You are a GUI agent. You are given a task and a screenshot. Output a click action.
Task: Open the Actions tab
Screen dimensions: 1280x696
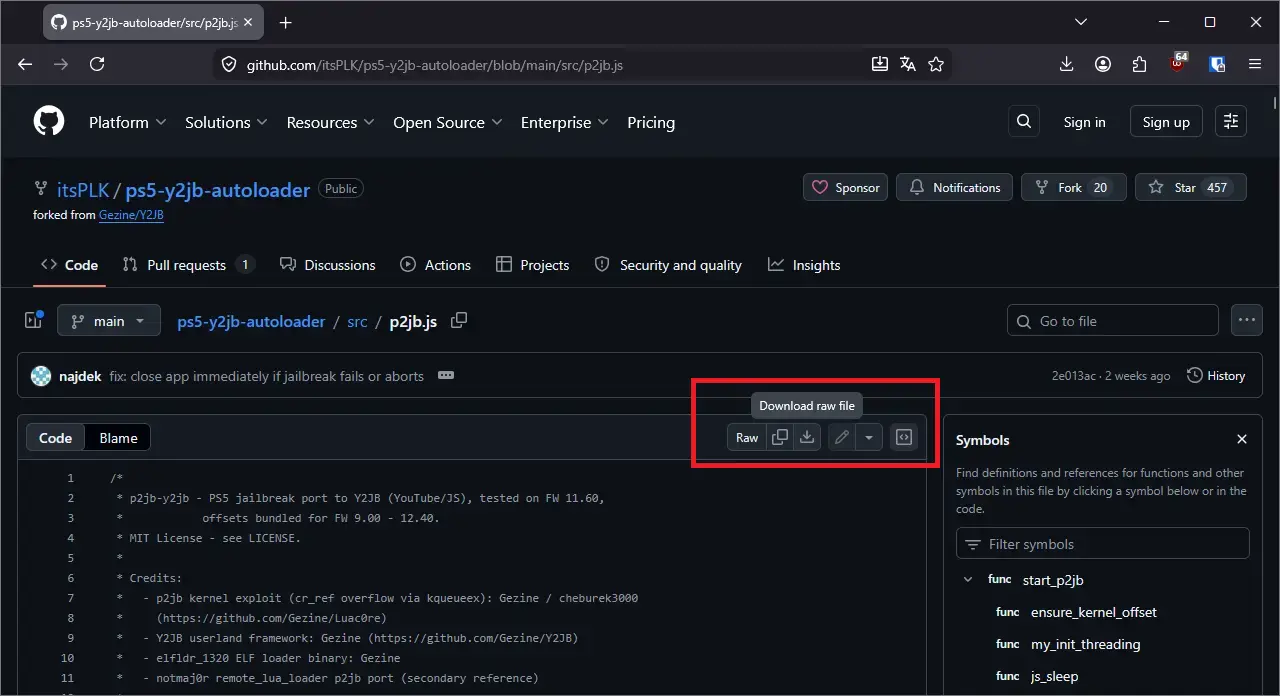435,265
